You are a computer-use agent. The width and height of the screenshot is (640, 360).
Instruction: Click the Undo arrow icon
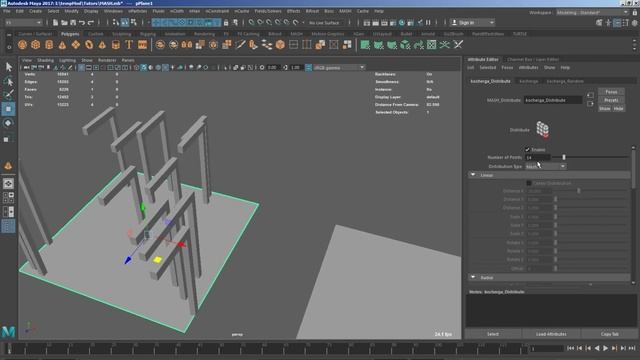click(82, 22)
